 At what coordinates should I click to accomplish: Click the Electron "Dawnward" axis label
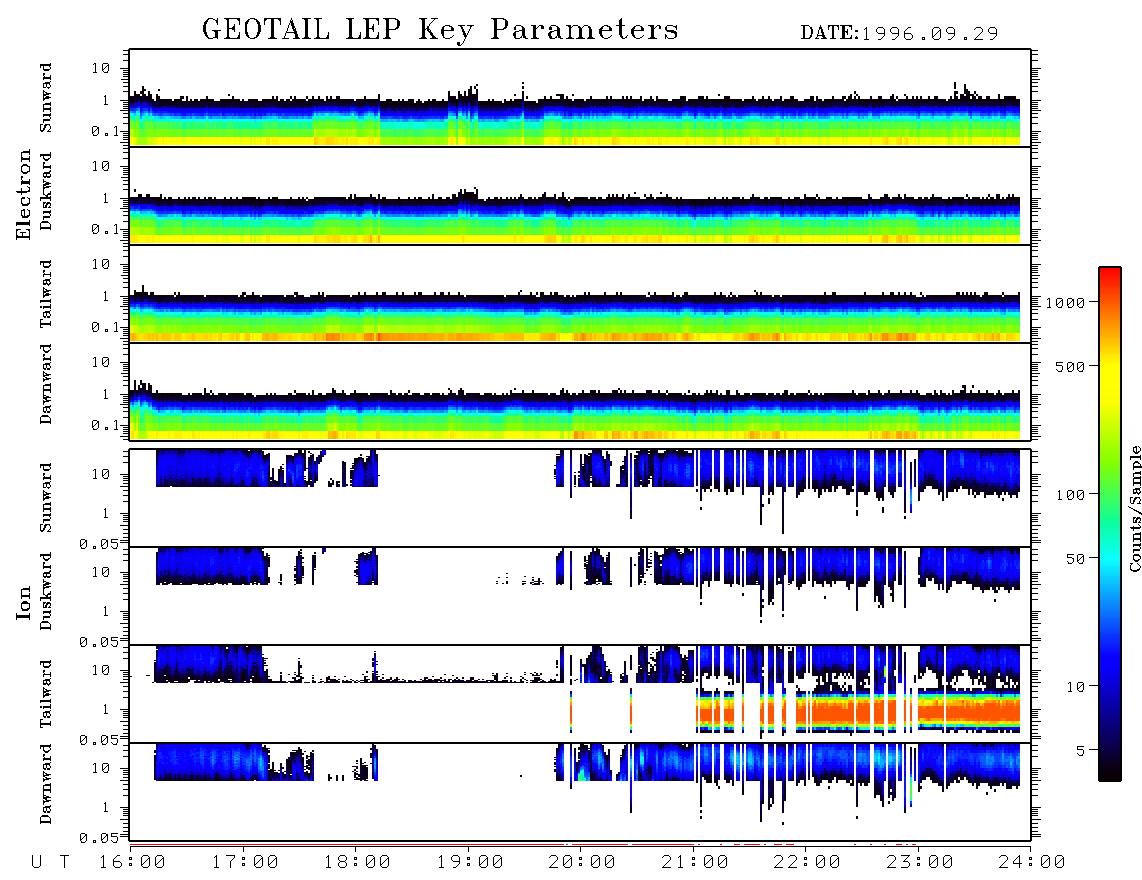[46, 384]
